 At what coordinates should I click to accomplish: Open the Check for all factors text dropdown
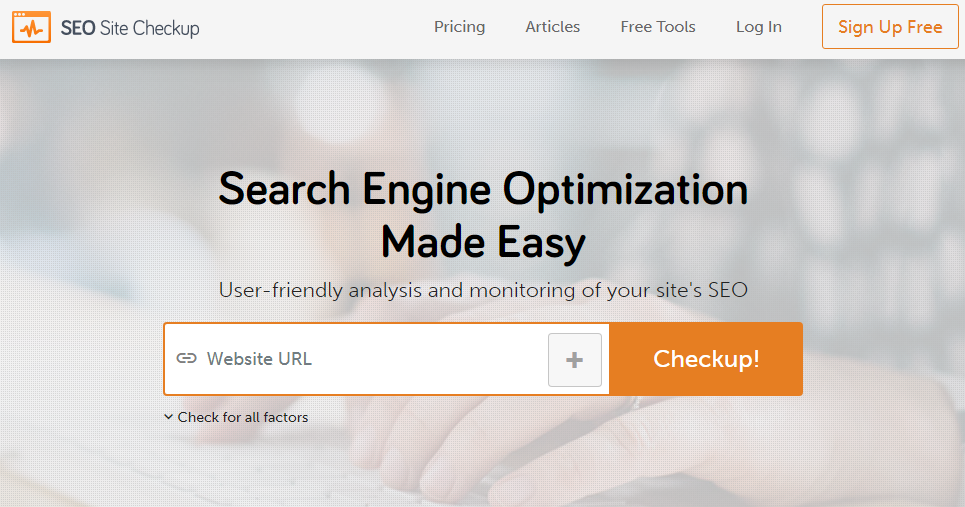point(243,417)
